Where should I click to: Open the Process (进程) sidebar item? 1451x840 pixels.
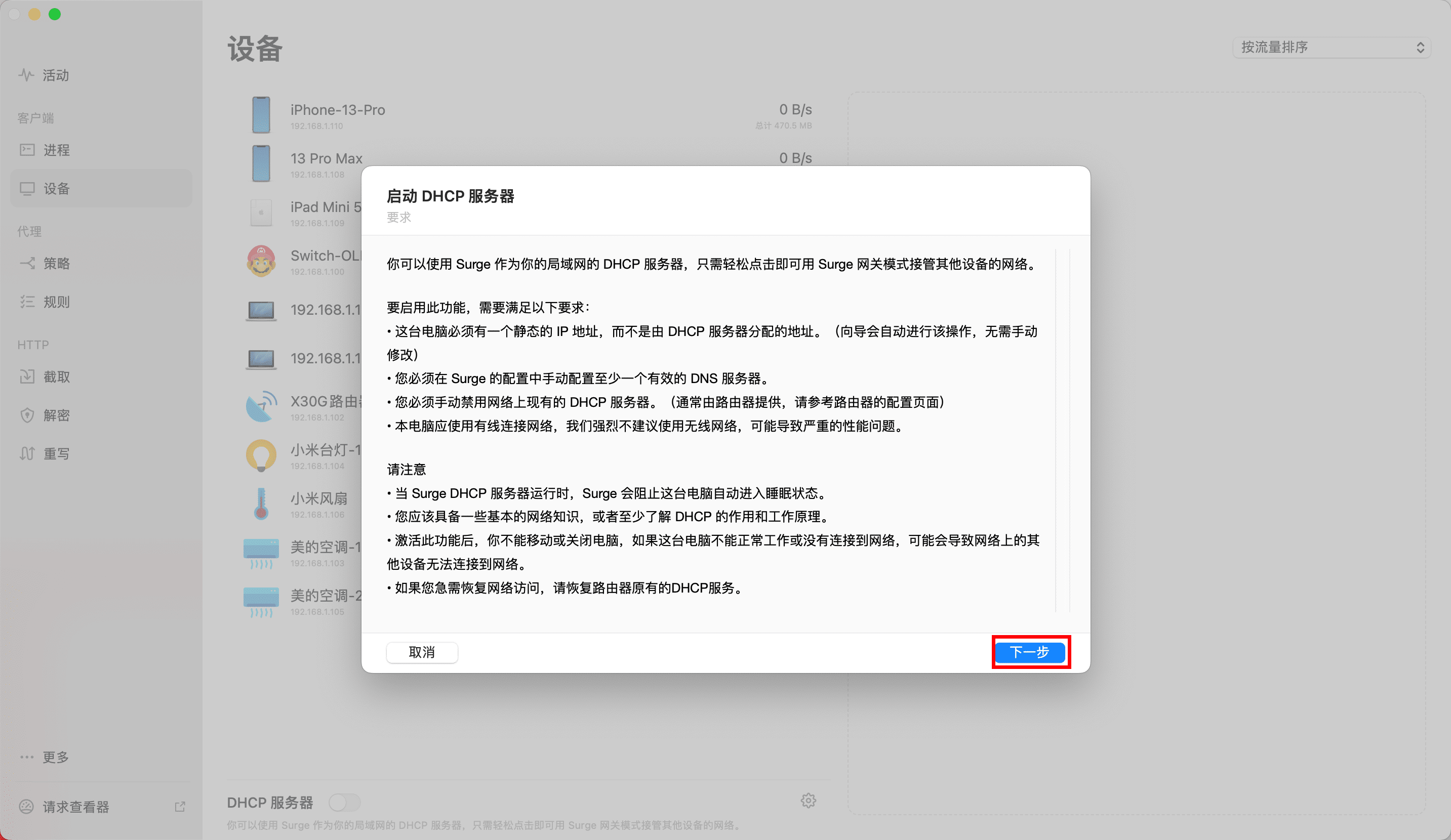coord(56,150)
